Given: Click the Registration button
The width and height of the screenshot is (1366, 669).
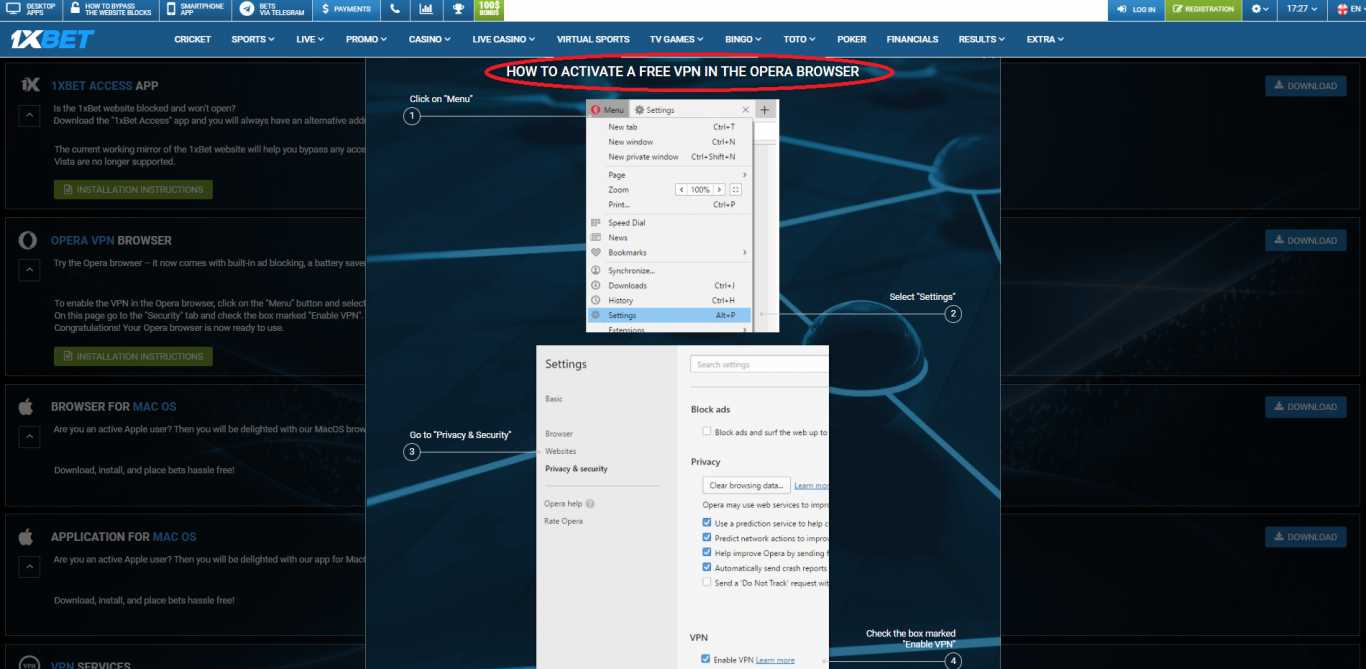Looking at the screenshot, I should point(1204,9).
